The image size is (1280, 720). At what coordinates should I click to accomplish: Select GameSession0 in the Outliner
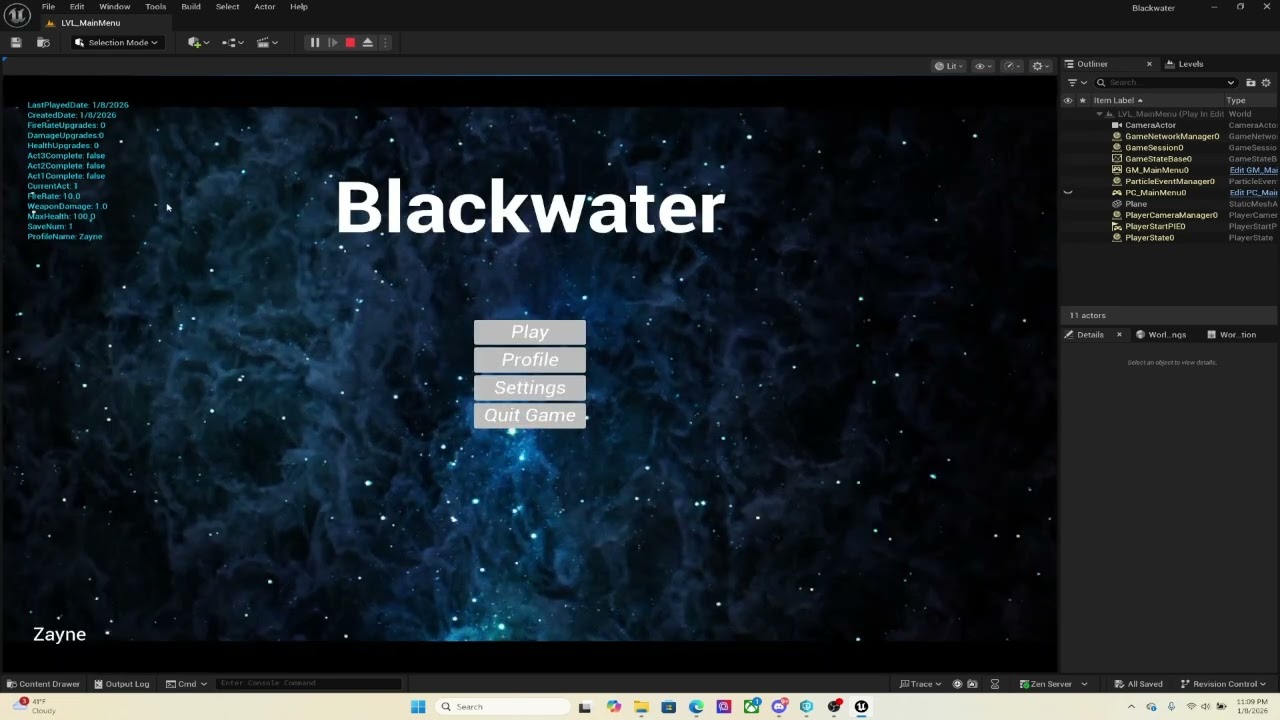tap(1154, 148)
